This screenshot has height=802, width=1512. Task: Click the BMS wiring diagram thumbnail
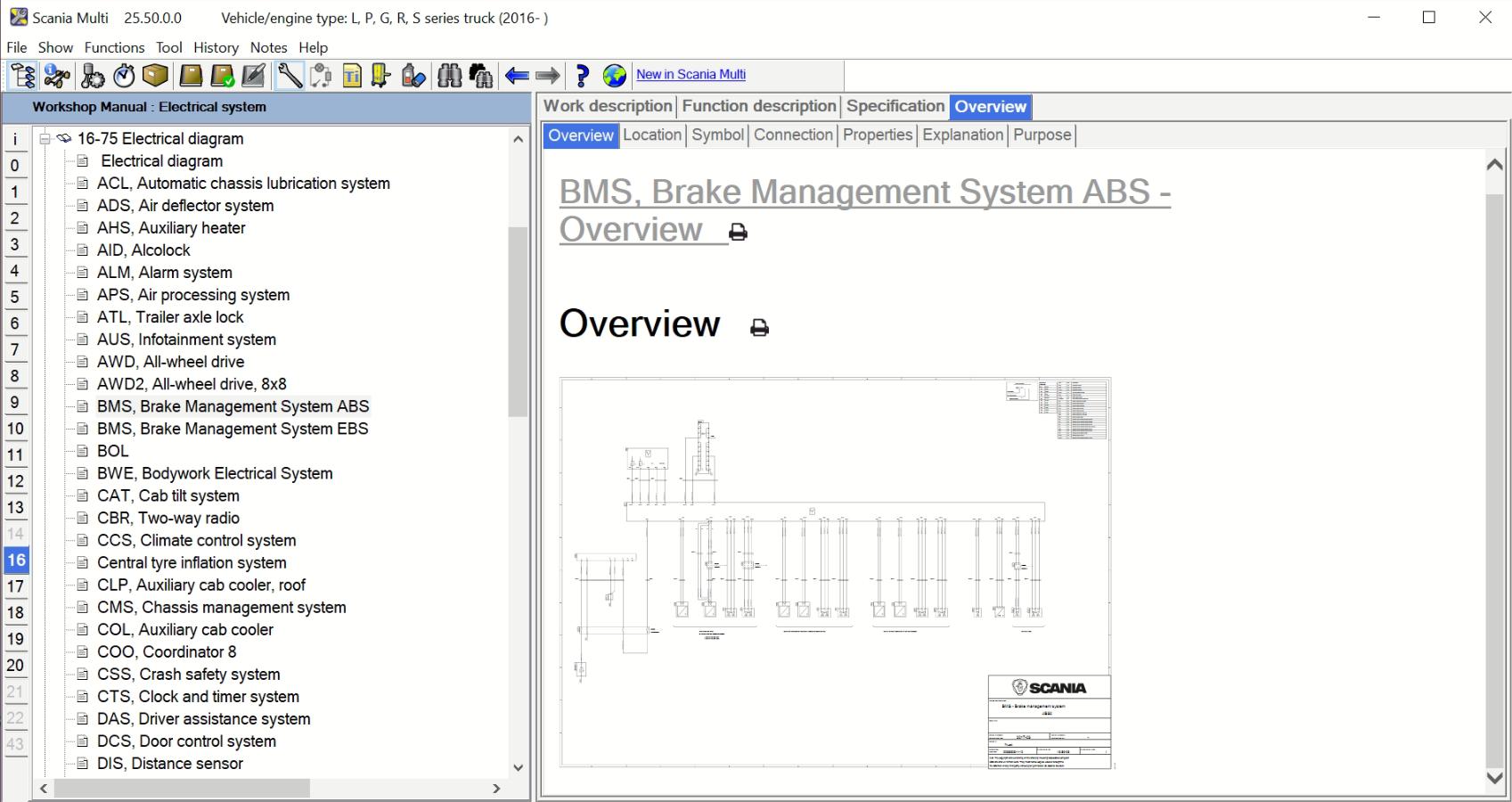(835, 572)
